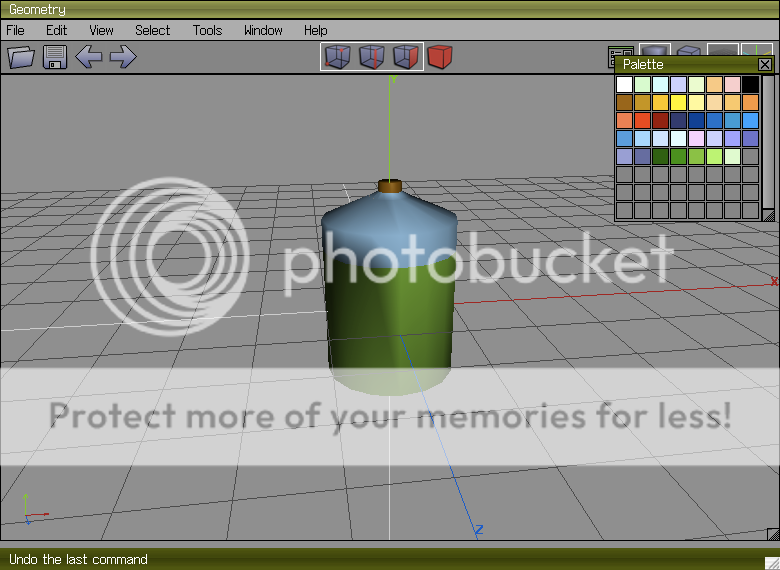Switch to body selection mode red cube
780x570 pixels.
pyautogui.click(x=440, y=57)
